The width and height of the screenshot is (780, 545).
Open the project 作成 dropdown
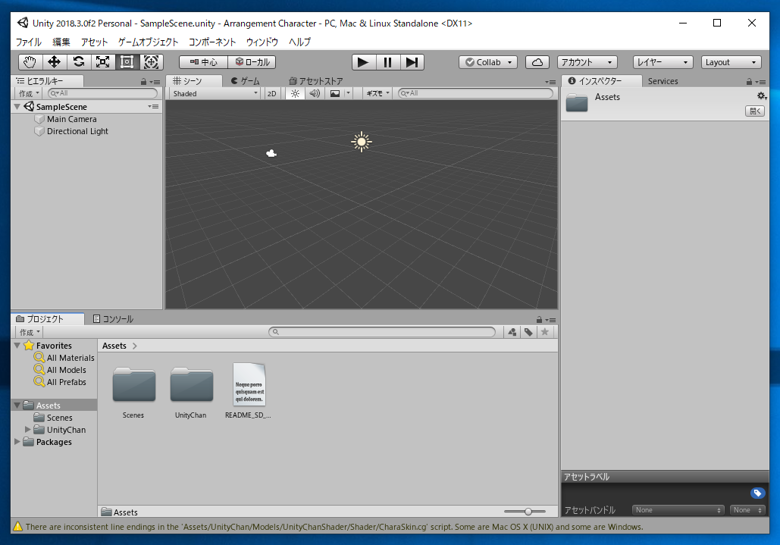click(x=29, y=332)
